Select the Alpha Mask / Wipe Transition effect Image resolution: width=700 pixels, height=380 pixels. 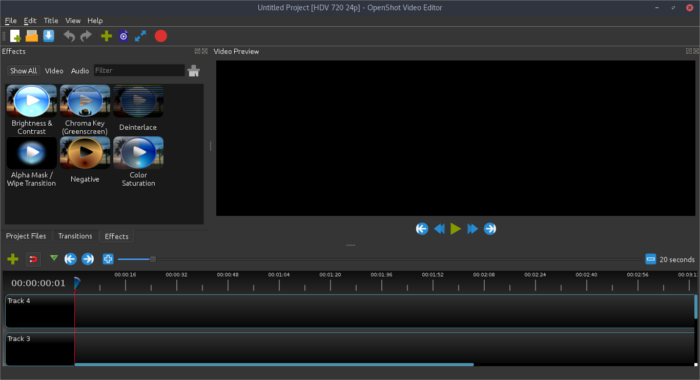tap(32, 162)
